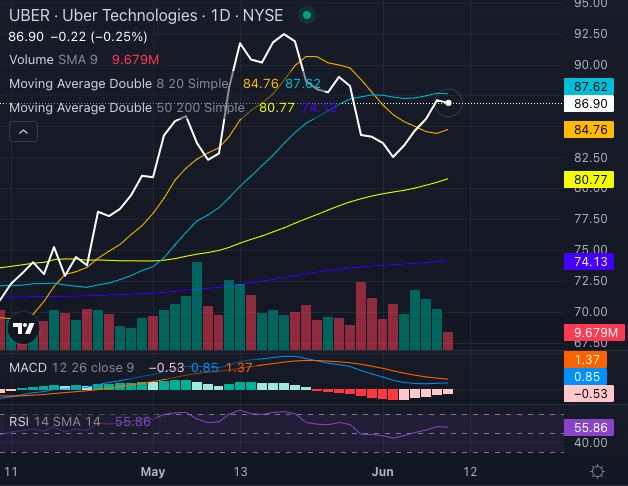Viewport: 628px width, 486px height.
Task: Click the 13 date axis label
Action: tap(240, 472)
